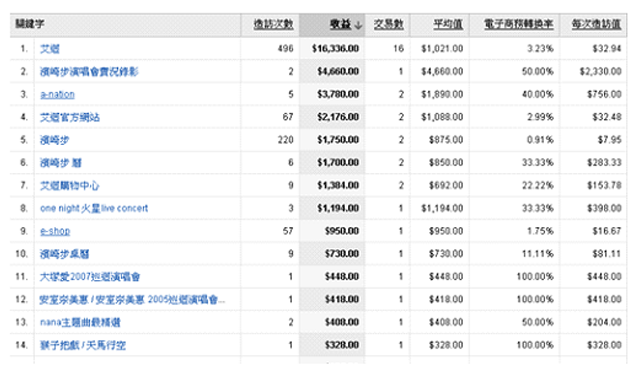Select the conversion rate 11.11%

(538, 254)
